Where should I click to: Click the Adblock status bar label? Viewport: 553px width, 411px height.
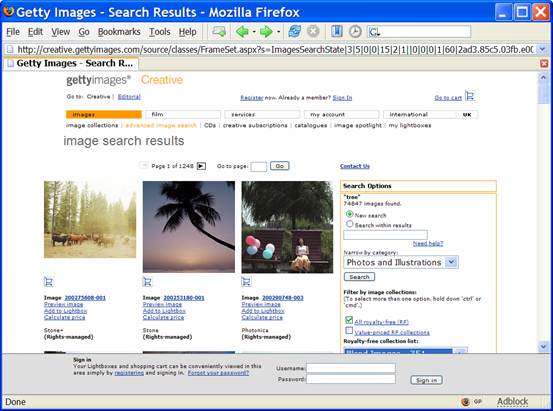point(512,401)
